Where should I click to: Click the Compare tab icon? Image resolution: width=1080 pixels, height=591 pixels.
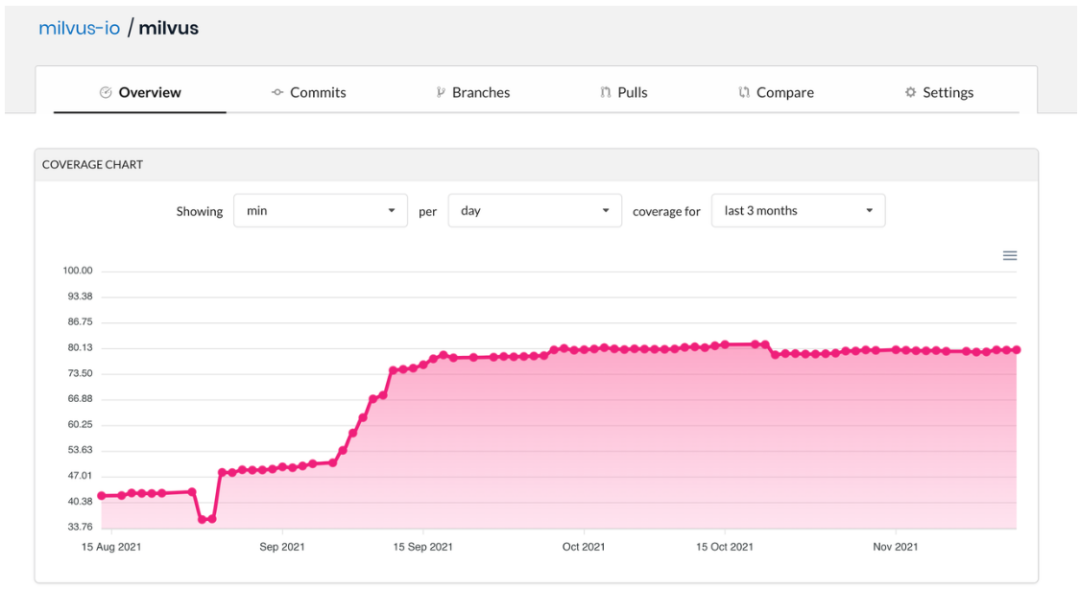(744, 93)
